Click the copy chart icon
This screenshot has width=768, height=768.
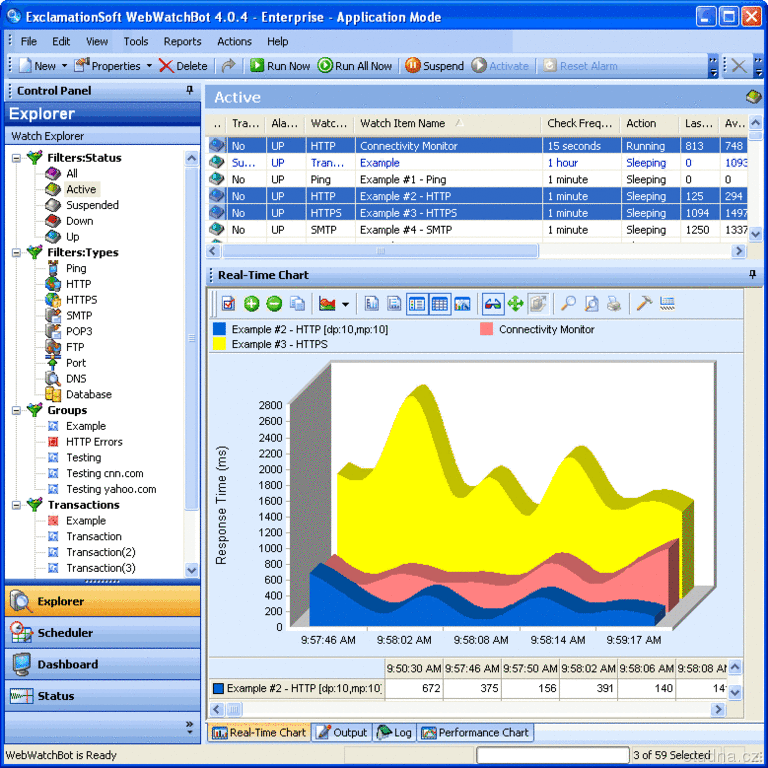pos(297,304)
